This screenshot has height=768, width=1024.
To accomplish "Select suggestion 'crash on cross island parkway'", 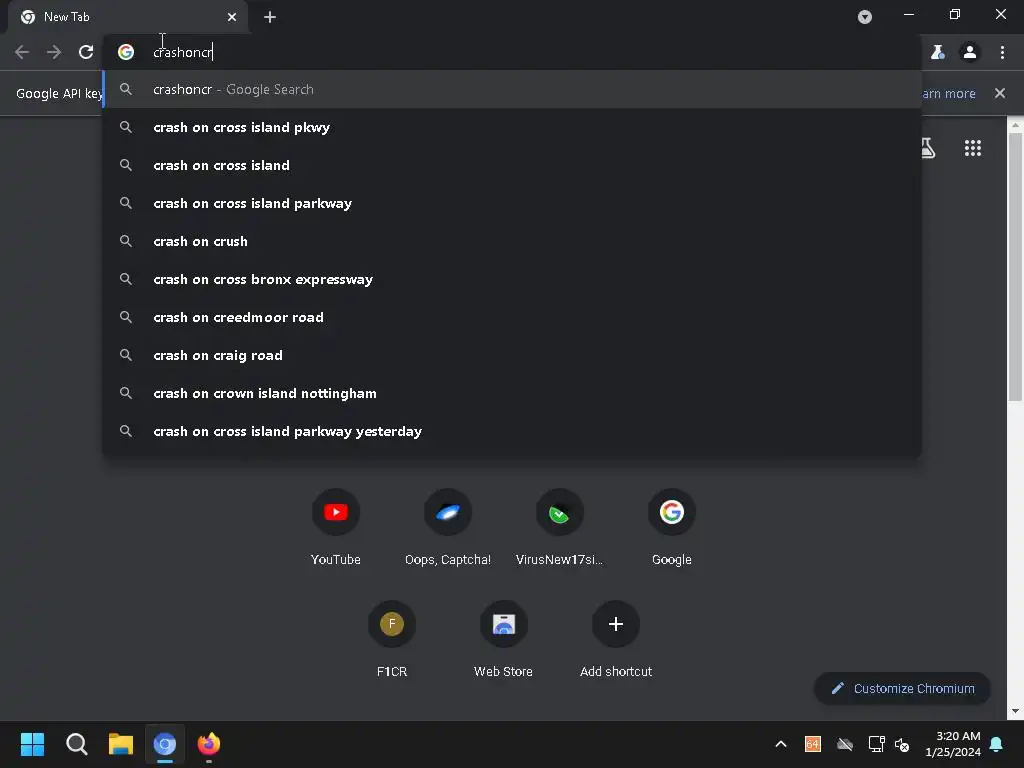I will [x=512, y=203].
